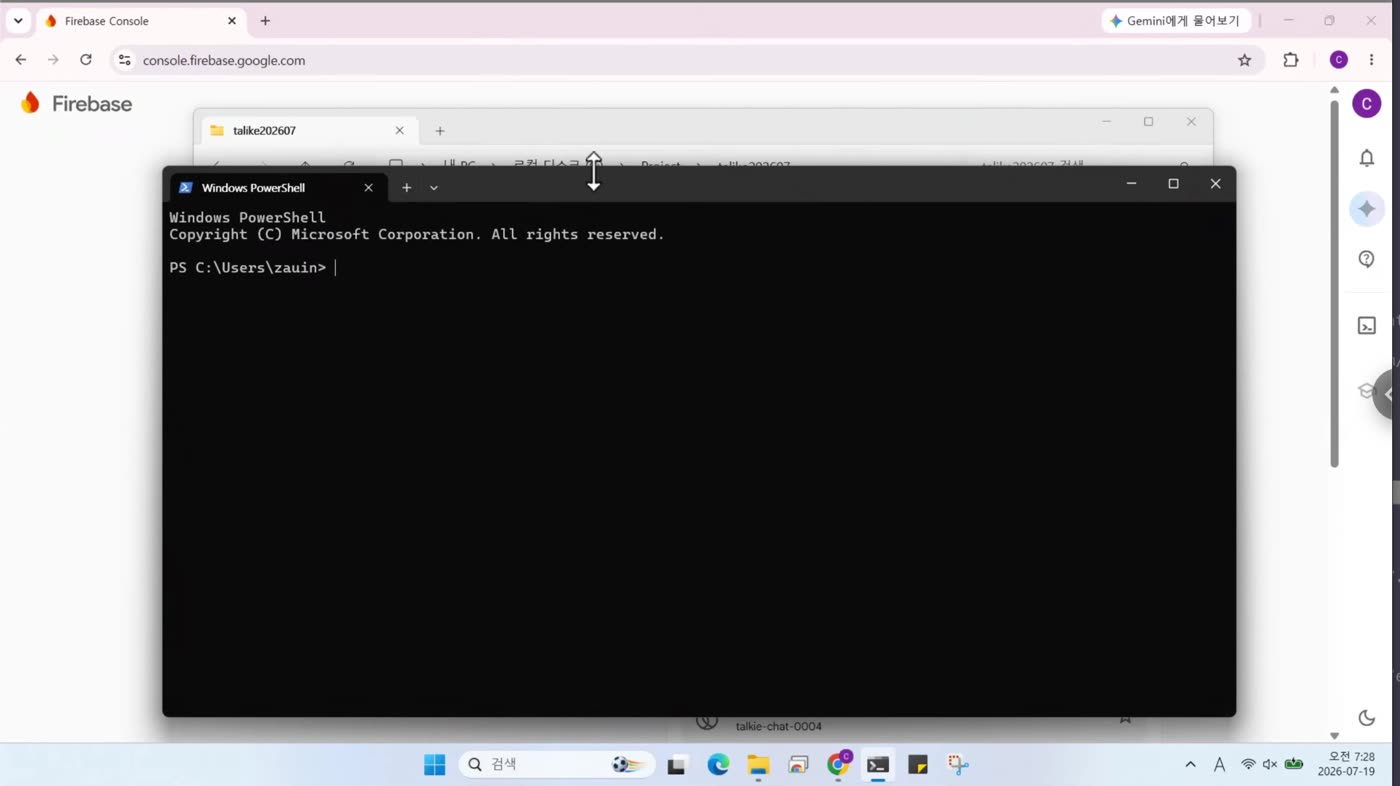The width and height of the screenshot is (1400, 786).
Task: Click the taskbar search box
Action: point(557,765)
